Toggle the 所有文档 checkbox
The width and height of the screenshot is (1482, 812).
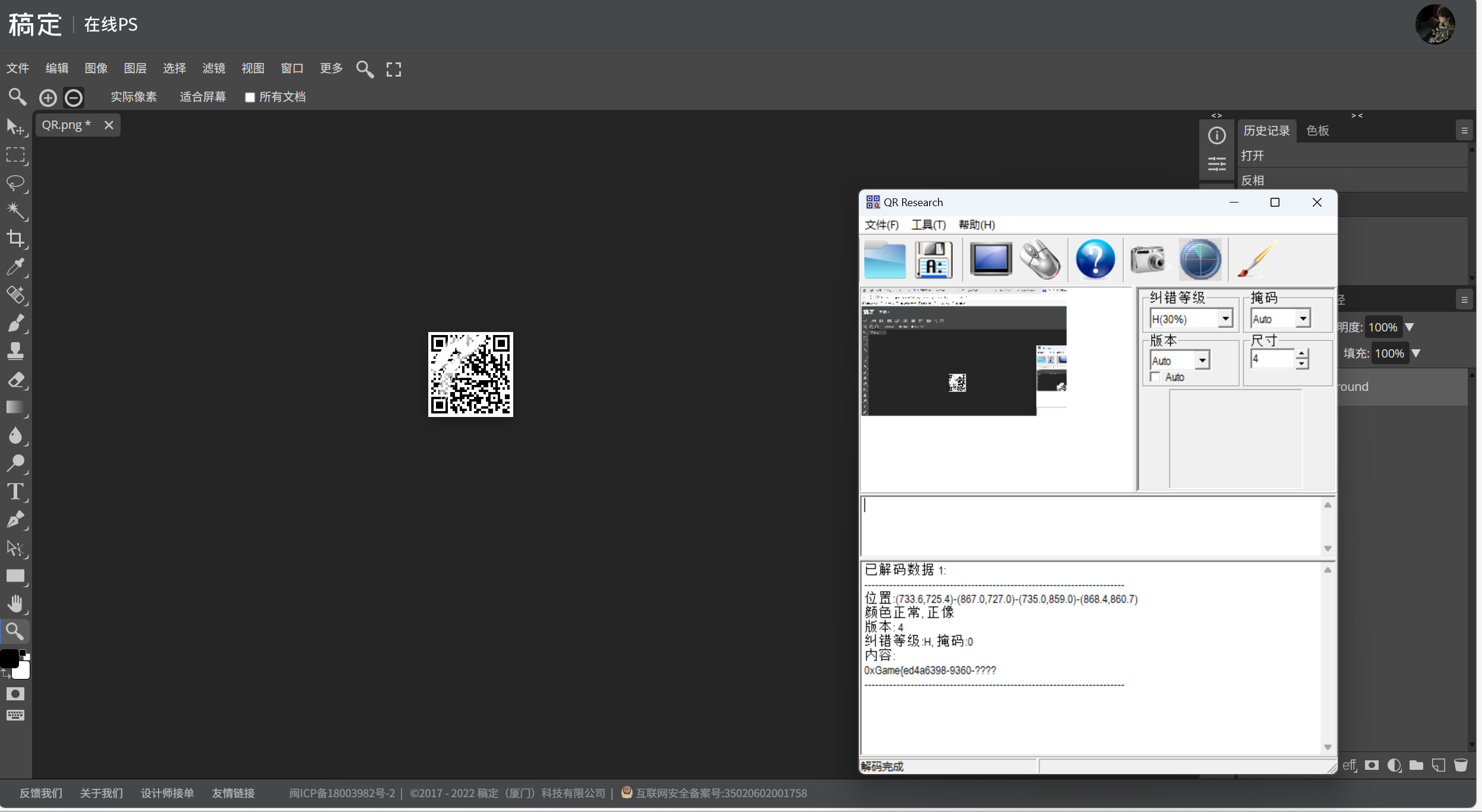(250, 97)
